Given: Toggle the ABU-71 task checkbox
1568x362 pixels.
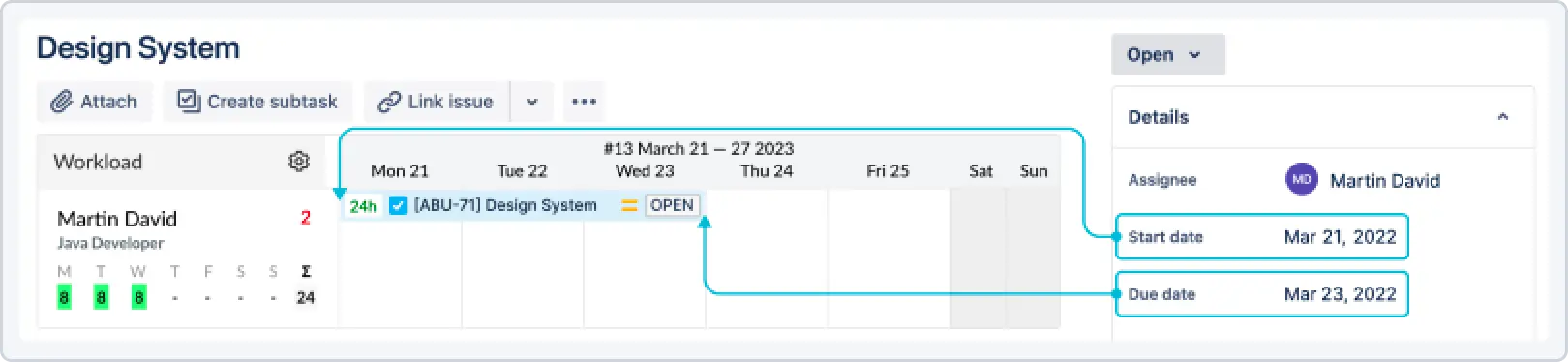Looking at the screenshot, I should tap(398, 205).
